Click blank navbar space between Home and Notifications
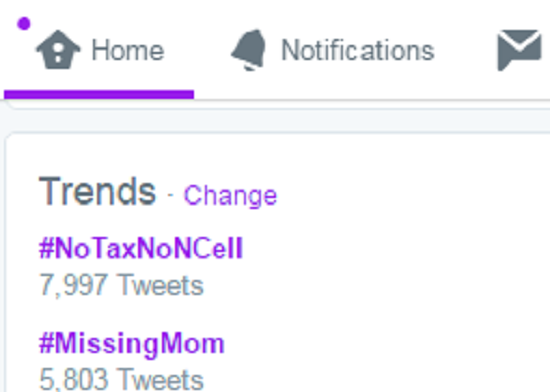 click(196, 50)
